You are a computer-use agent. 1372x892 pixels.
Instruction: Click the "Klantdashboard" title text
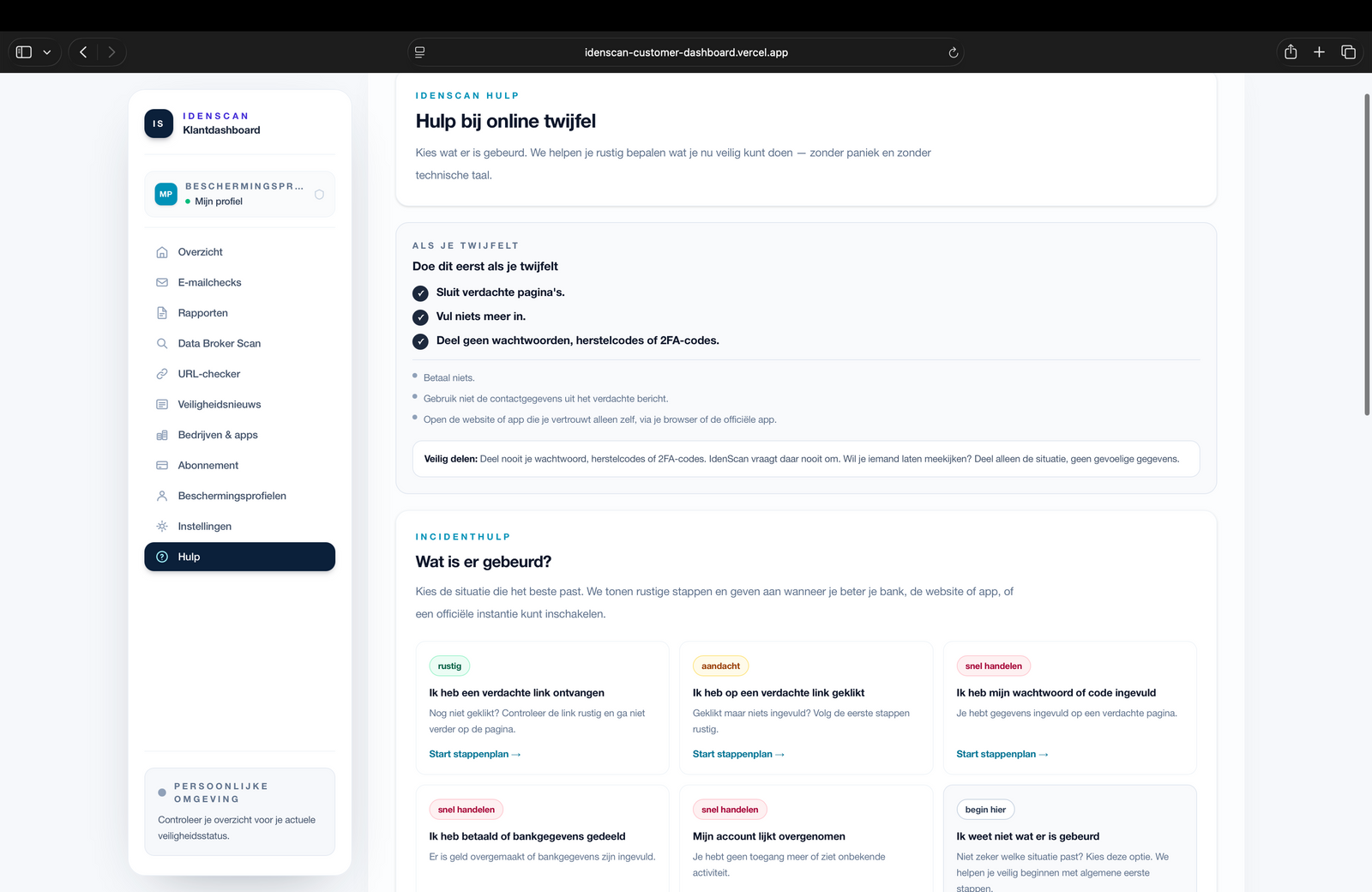(221, 130)
